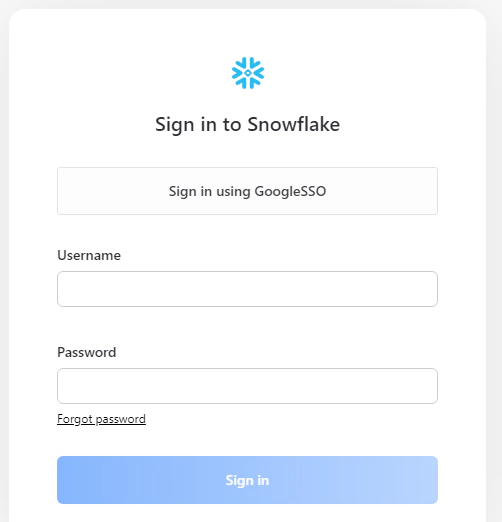Open the Forgot password link
The height and width of the screenshot is (522, 502).
(101, 419)
